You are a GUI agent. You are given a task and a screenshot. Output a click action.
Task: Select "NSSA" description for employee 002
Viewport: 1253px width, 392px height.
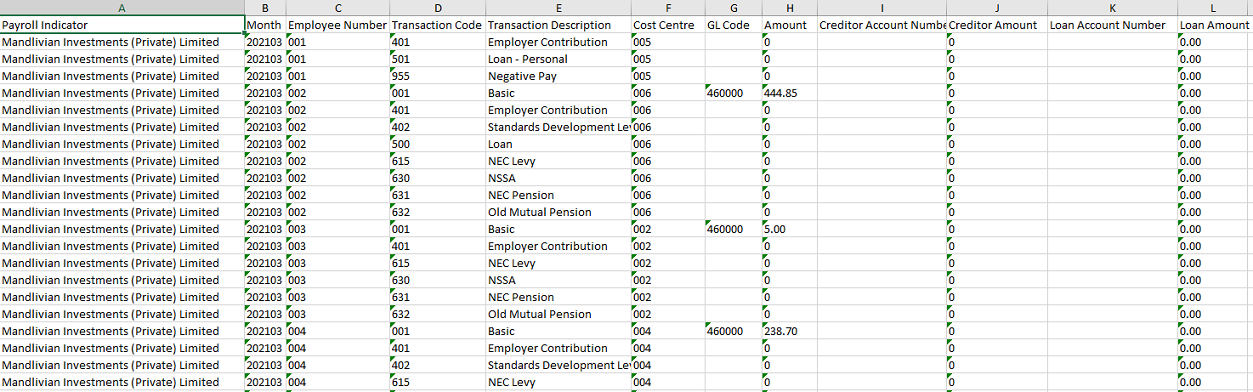point(559,178)
